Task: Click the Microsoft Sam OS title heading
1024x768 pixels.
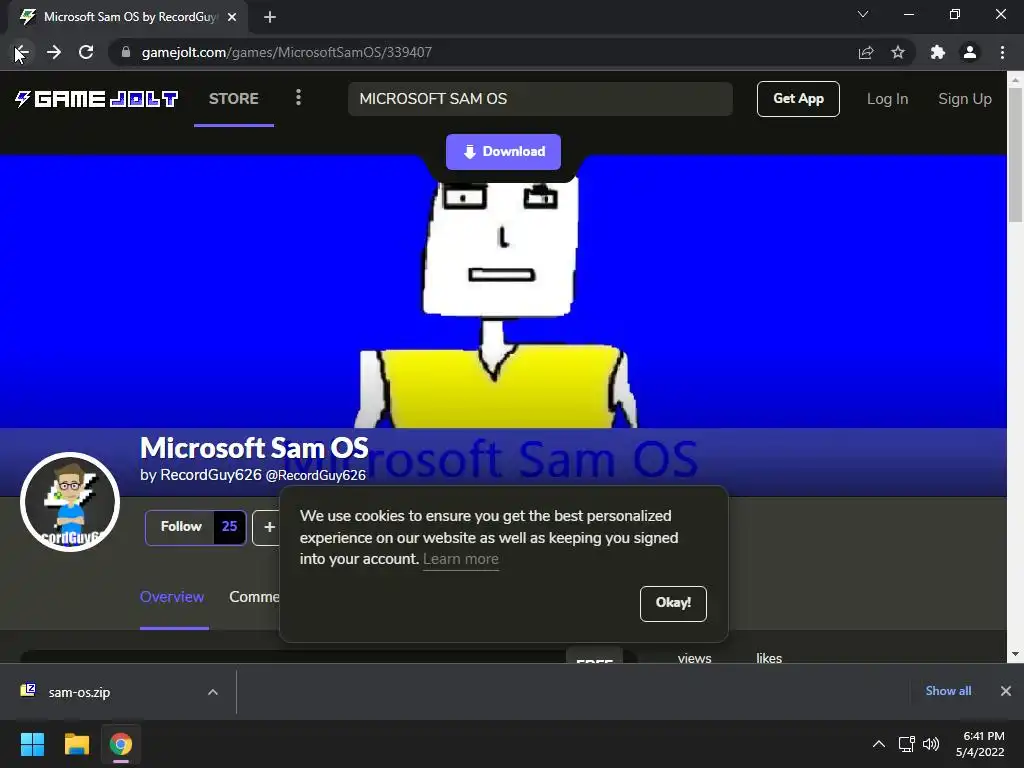Action: pyautogui.click(x=254, y=448)
